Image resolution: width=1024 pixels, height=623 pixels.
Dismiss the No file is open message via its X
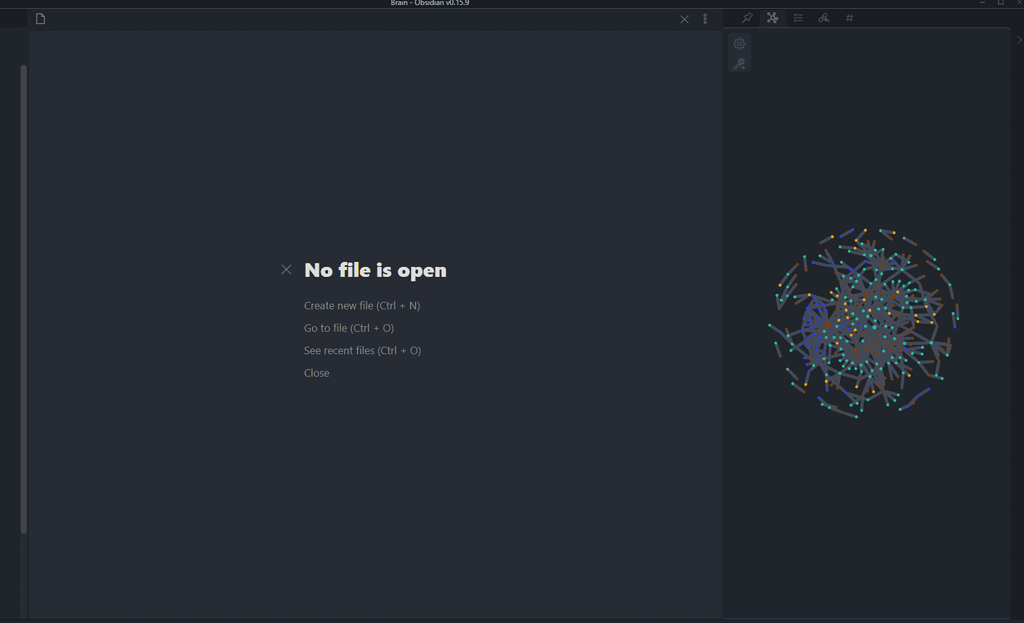click(286, 269)
